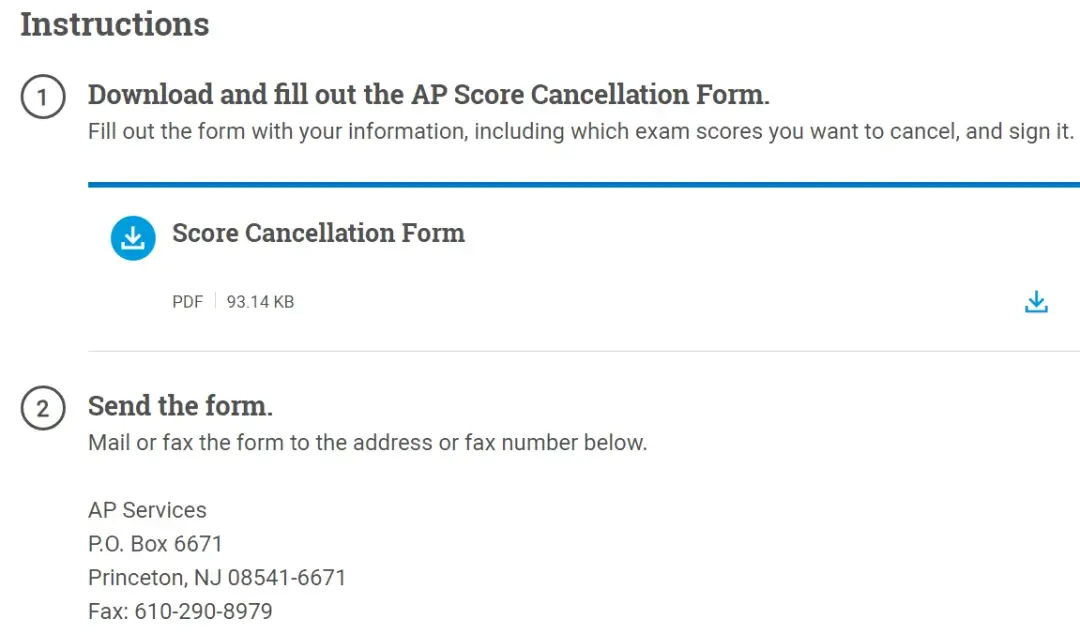Click the circled number 2 step marker
Viewport: 1080px width, 634px height.
pos(43,408)
